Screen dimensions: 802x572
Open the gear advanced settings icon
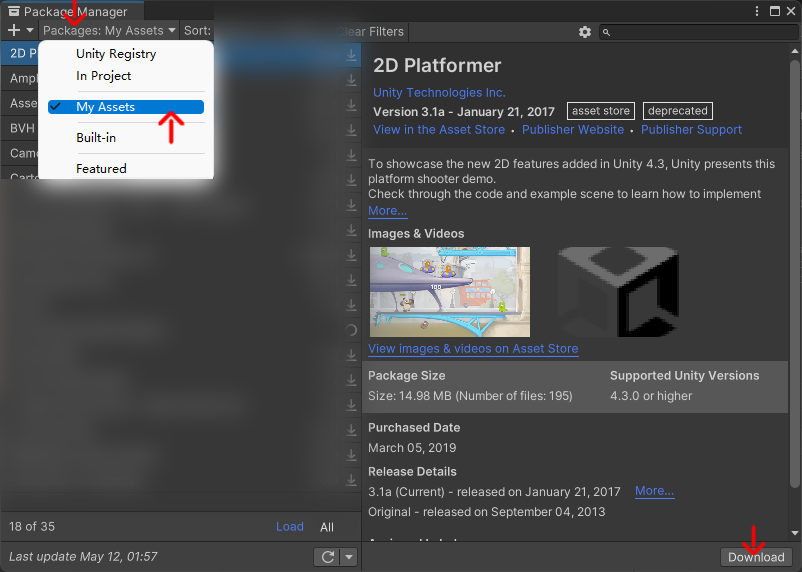pyautogui.click(x=585, y=32)
